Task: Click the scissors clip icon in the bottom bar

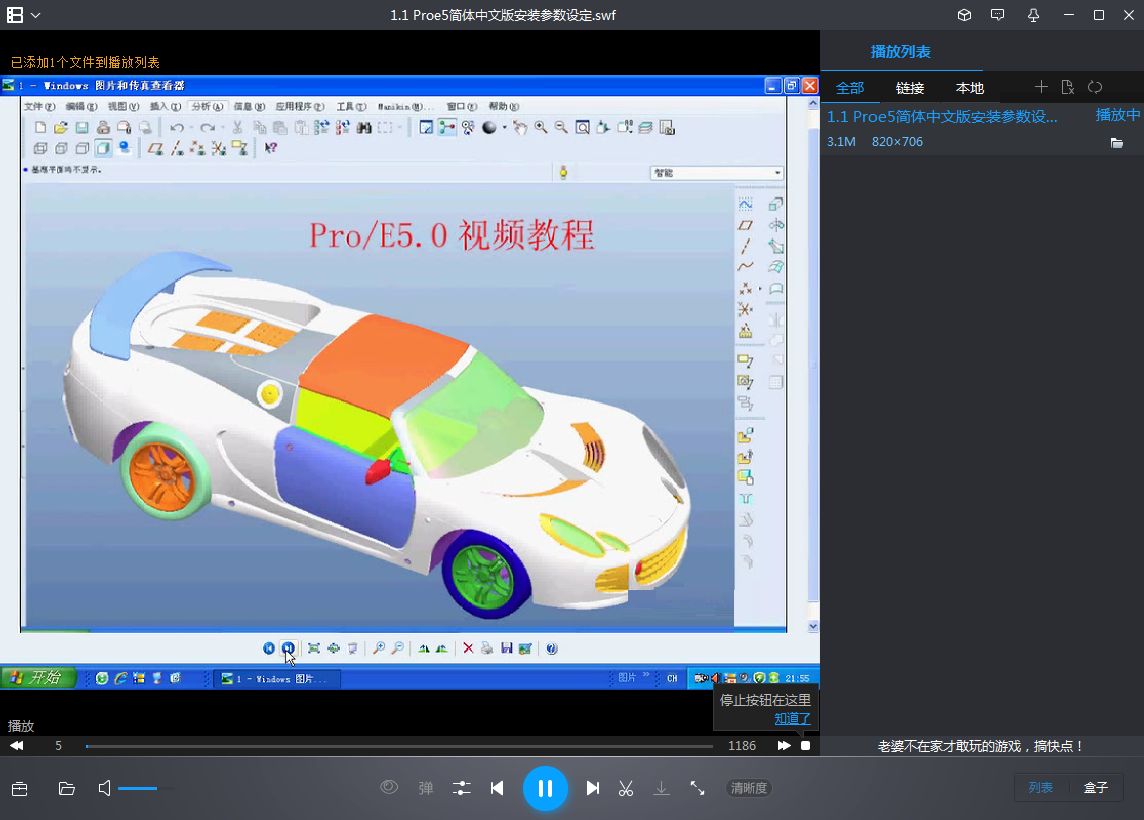Action: [626, 788]
